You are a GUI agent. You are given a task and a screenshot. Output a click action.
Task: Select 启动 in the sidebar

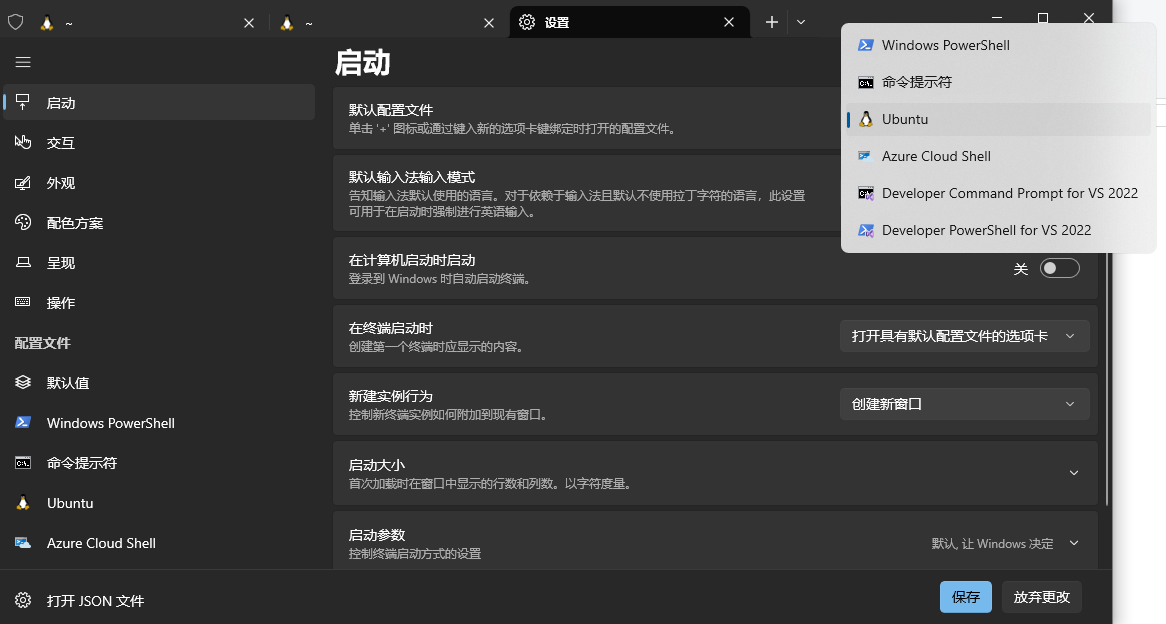tap(160, 103)
